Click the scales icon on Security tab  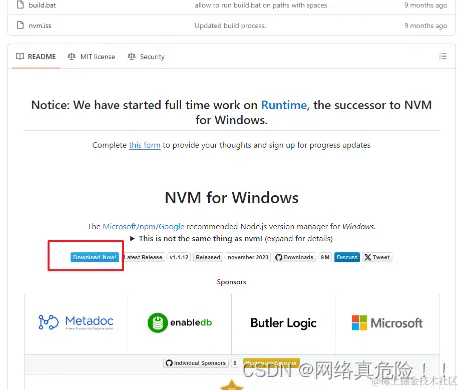pyautogui.click(x=131, y=56)
